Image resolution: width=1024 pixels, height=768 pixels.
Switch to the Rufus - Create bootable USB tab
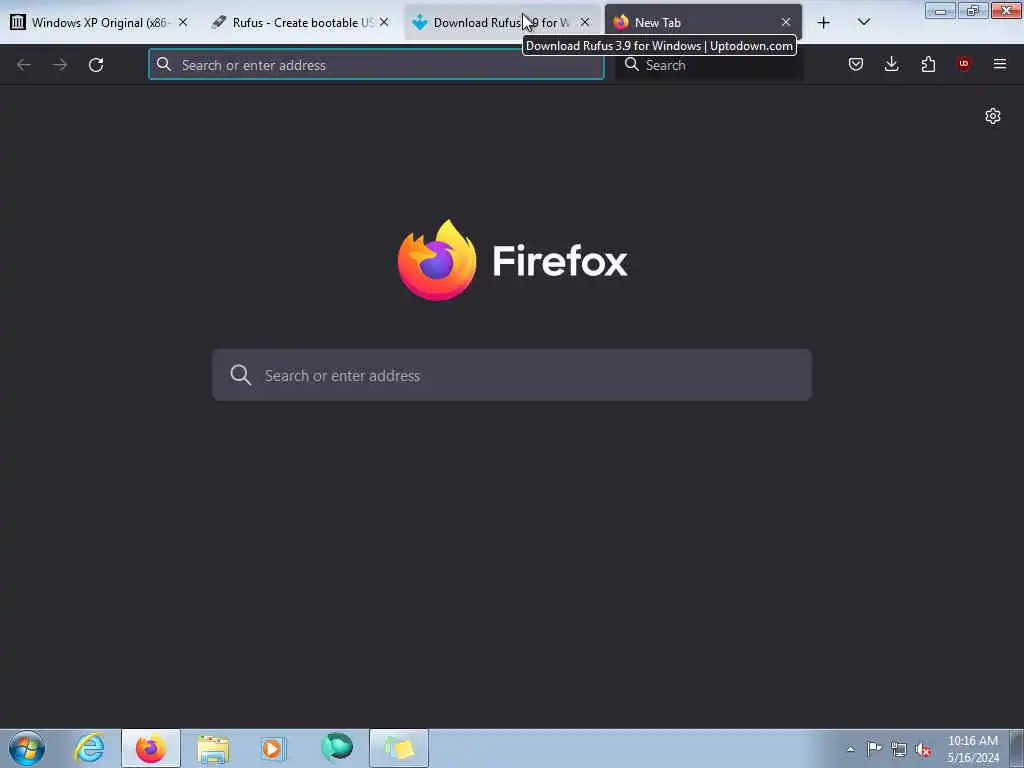point(300,22)
